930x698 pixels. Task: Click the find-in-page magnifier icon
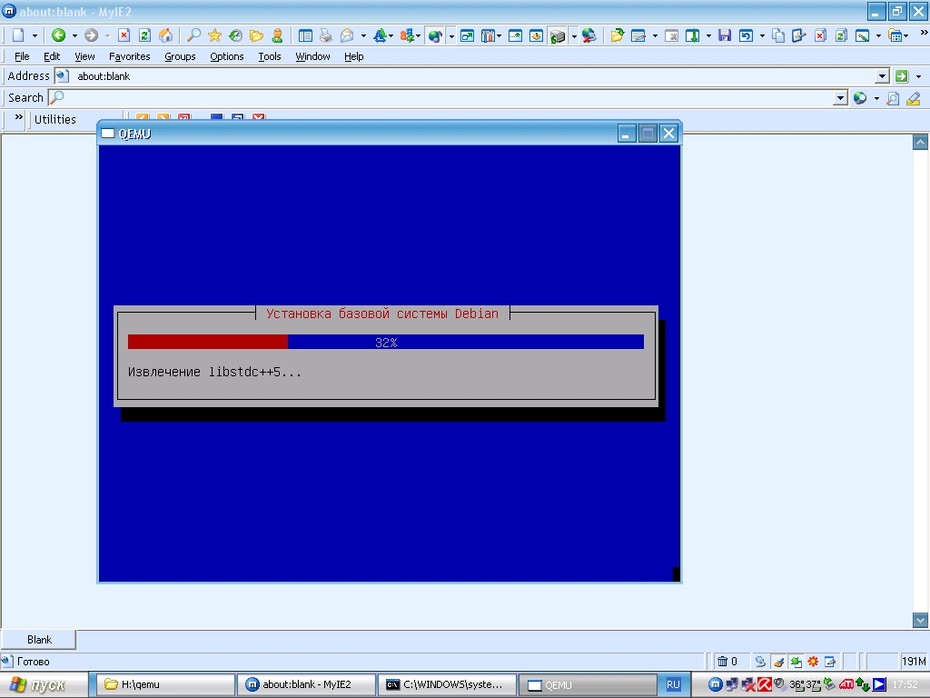pos(893,98)
